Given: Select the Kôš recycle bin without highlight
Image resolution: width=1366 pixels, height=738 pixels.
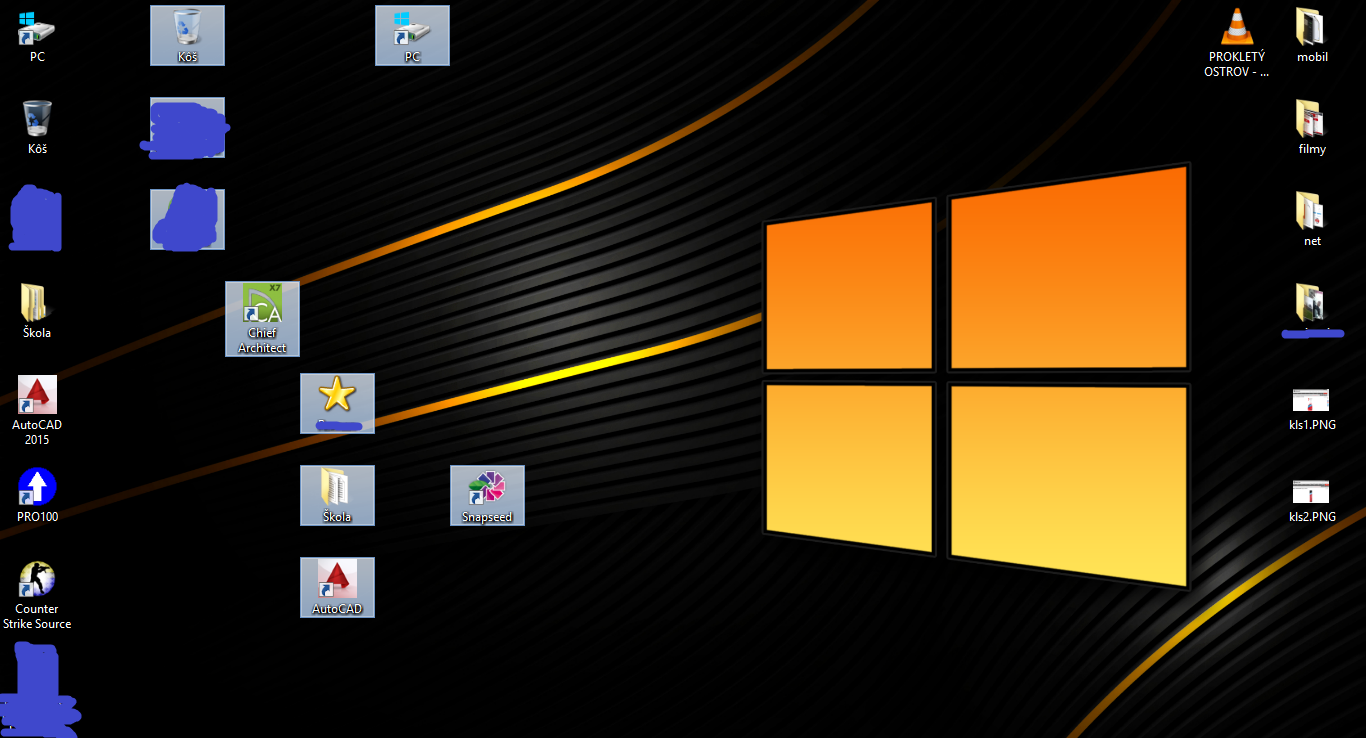Looking at the screenshot, I should pos(37,128).
